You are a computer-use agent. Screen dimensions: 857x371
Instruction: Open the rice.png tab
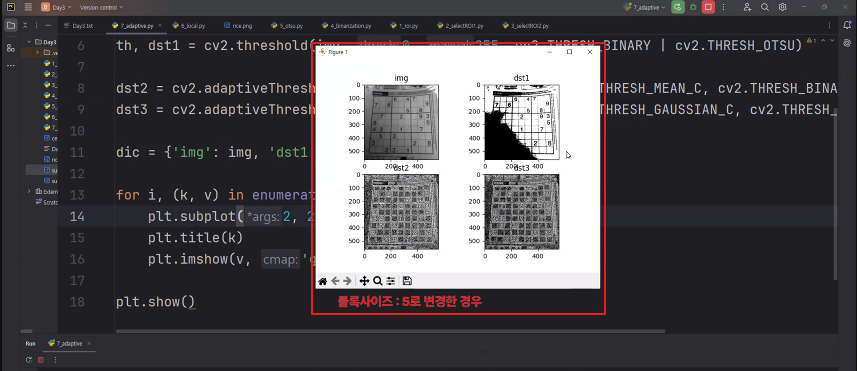coord(238,26)
